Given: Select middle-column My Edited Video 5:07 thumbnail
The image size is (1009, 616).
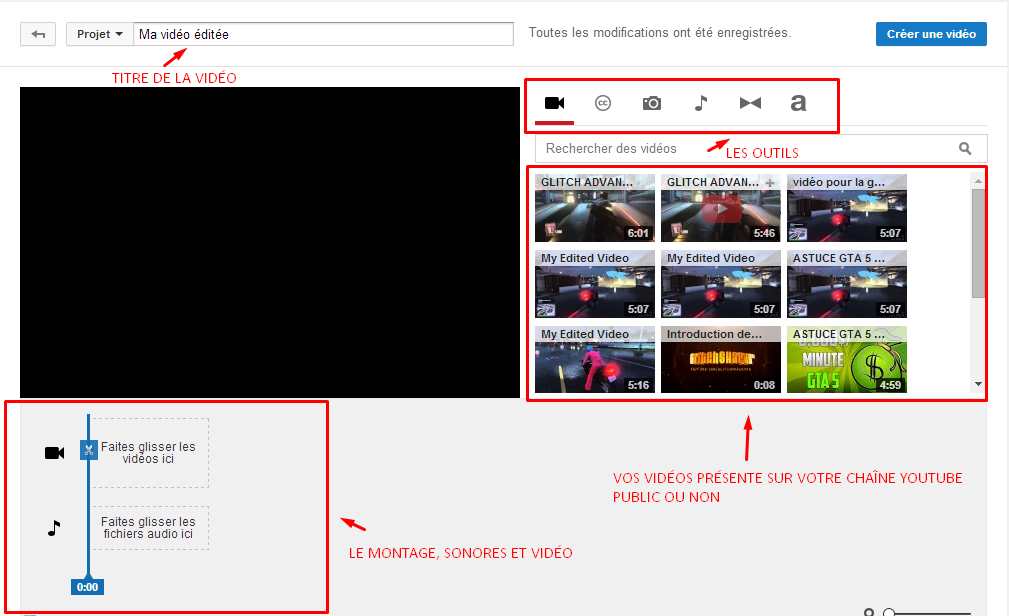Looking at the screenshot, I should tap(721, 284).
